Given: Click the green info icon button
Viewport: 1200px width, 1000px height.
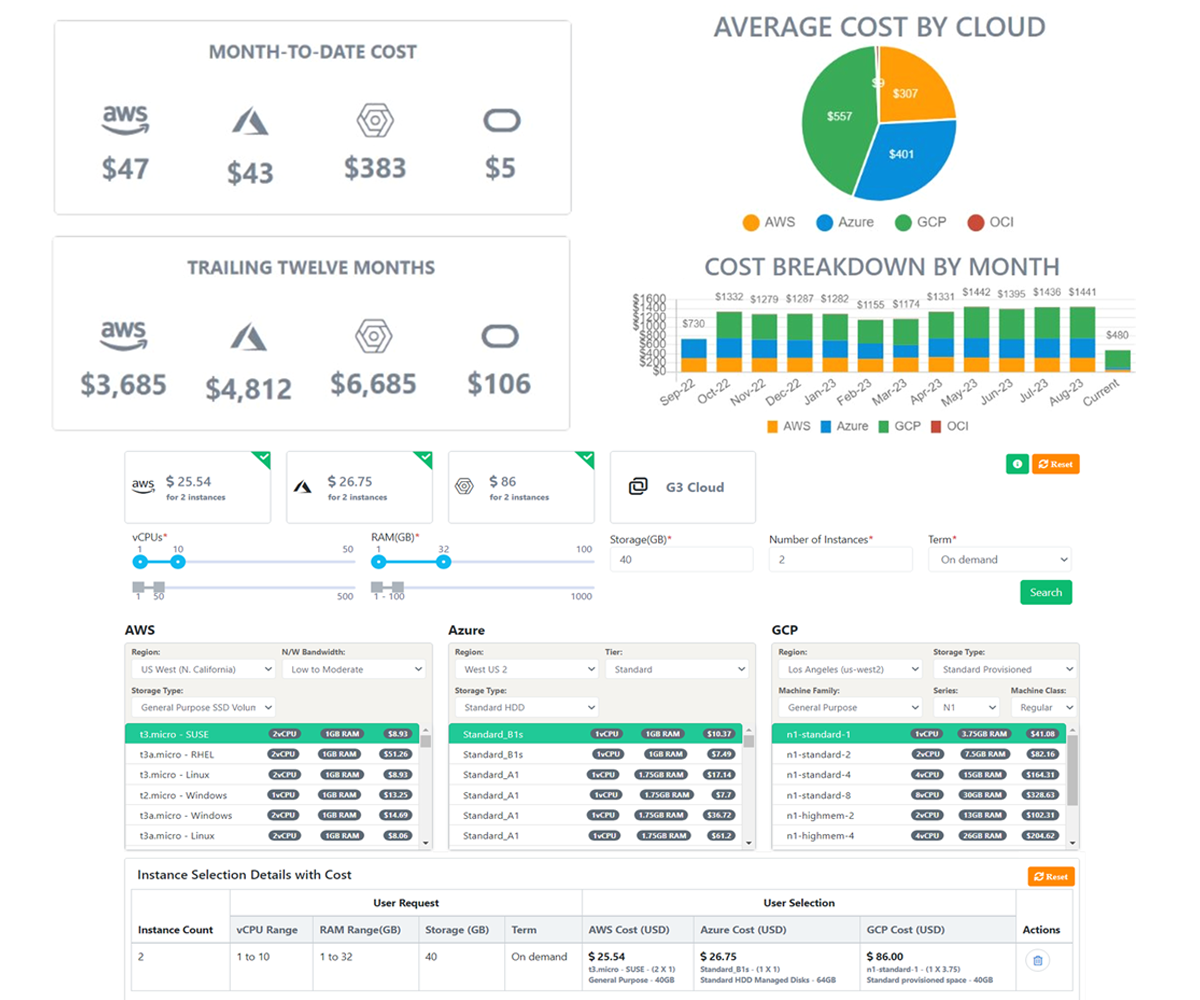Looking at the screenshot, I should coord(1017,464).
